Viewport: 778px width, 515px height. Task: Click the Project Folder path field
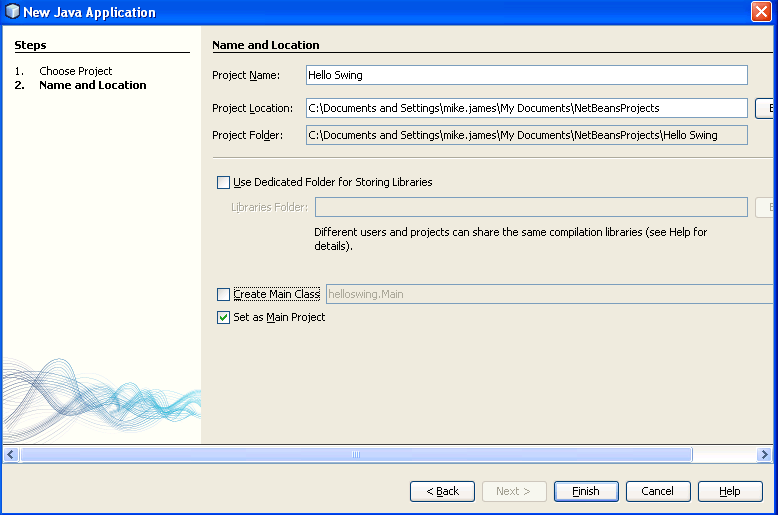[526, 135]
